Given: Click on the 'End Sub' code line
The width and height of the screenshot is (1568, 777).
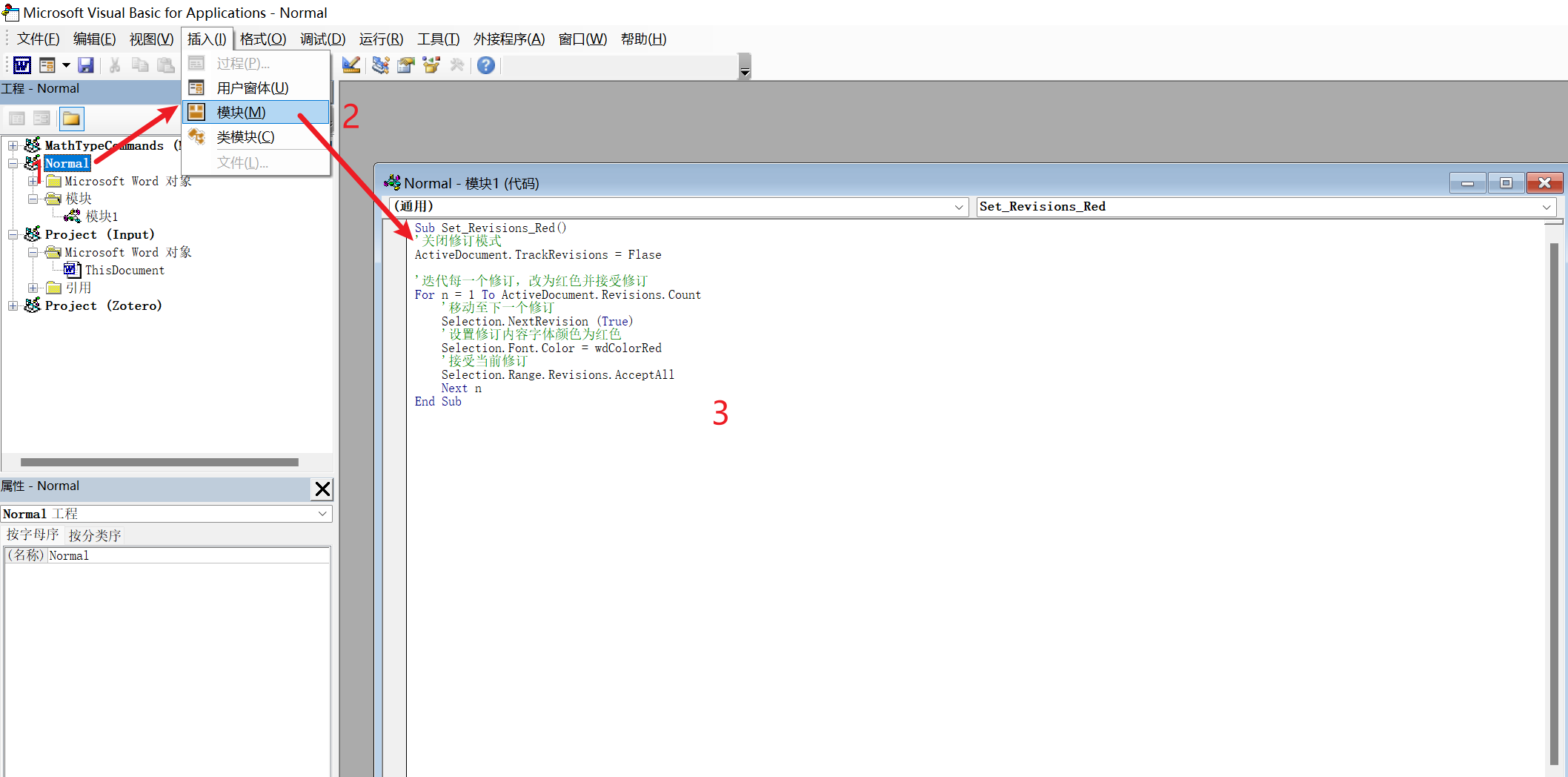Looking at the screenshot, I should pyautogui.click(x=438, y=401).
